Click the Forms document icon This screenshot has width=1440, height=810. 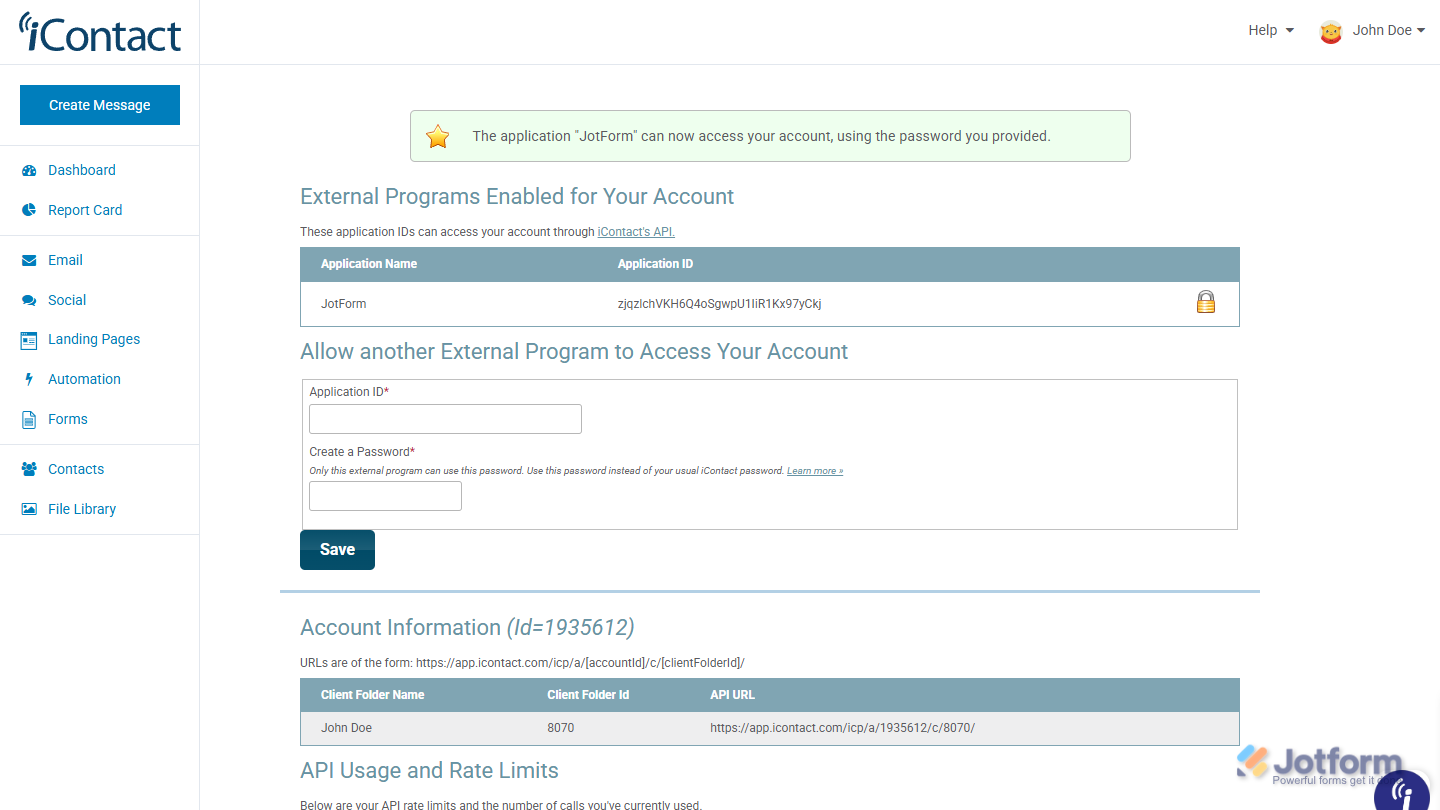coord(29,419)
